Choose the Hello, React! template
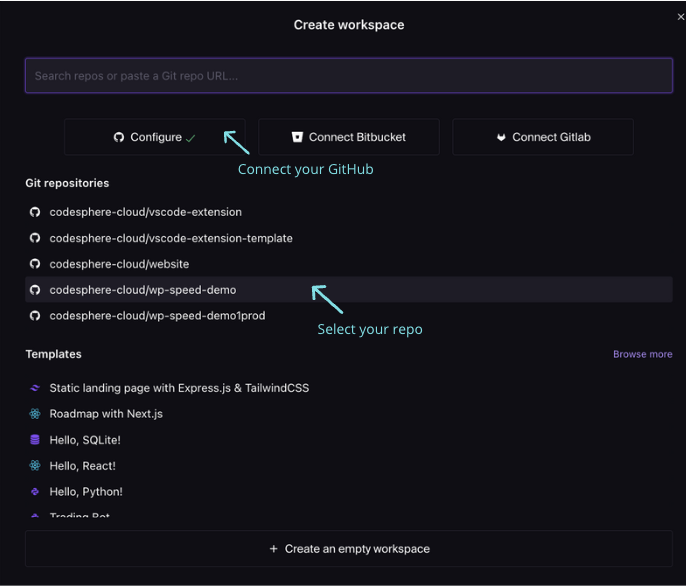Screen dimensions: 686x588 coord(349,466)
